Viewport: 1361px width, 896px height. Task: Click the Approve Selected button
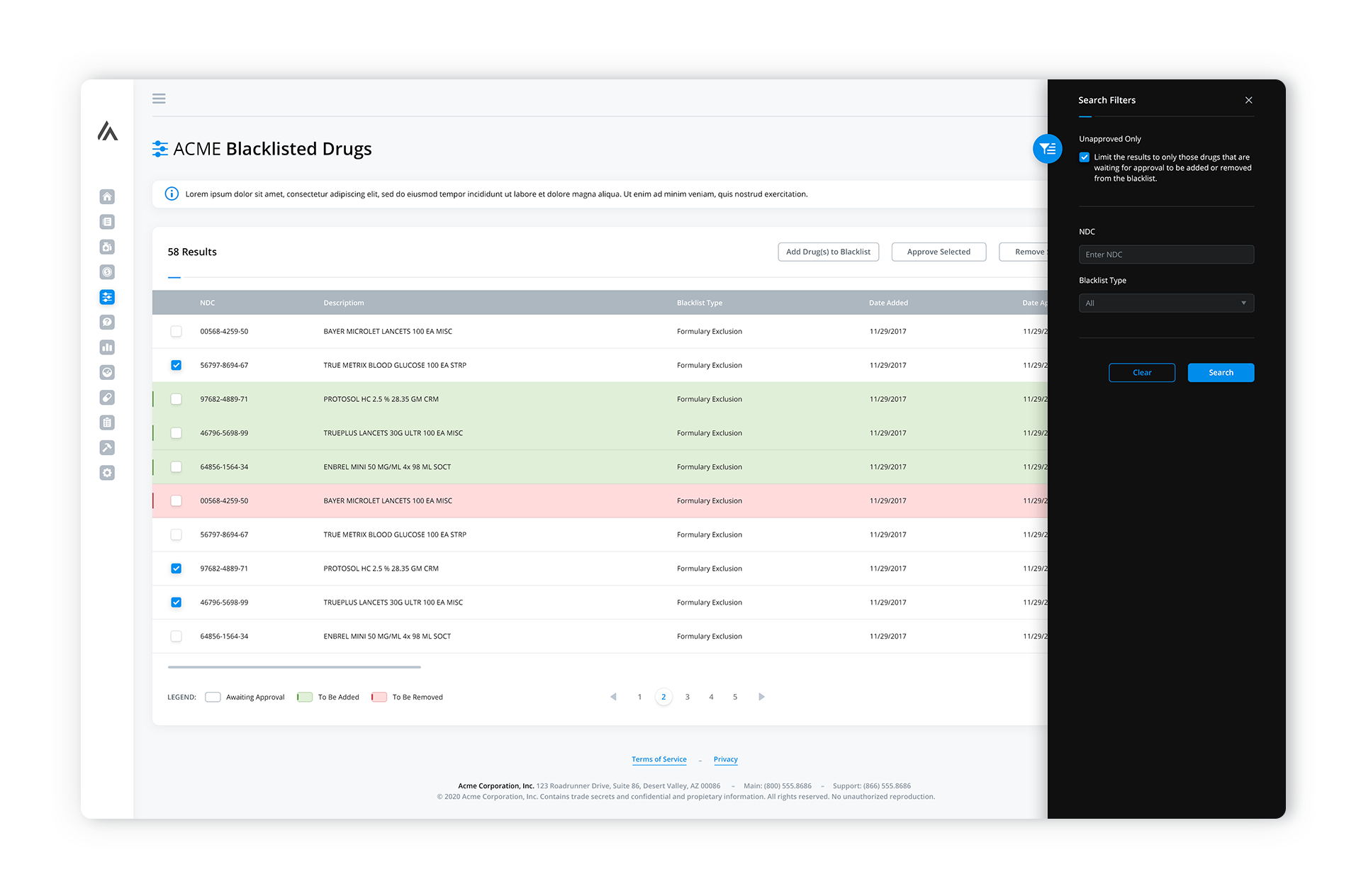click(x=939, y=252)
